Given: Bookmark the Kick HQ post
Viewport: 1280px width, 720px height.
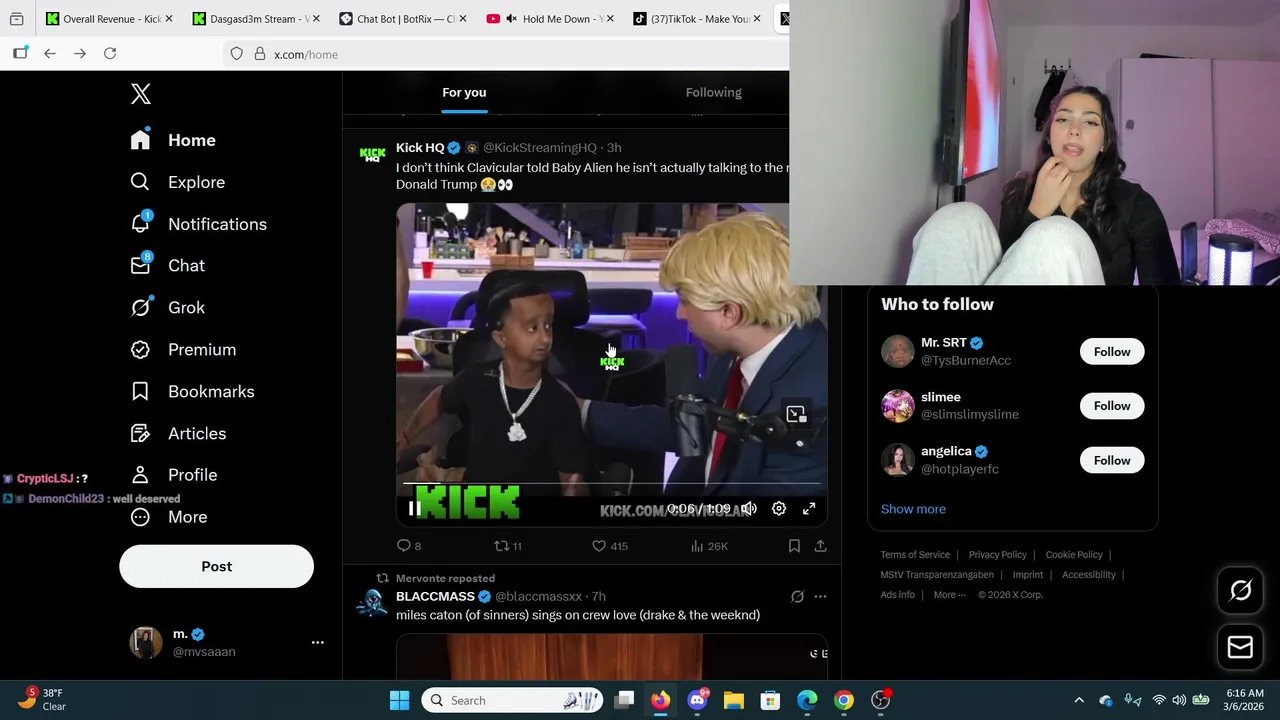Looking at the screenshot, I should [x=794, y=546].
